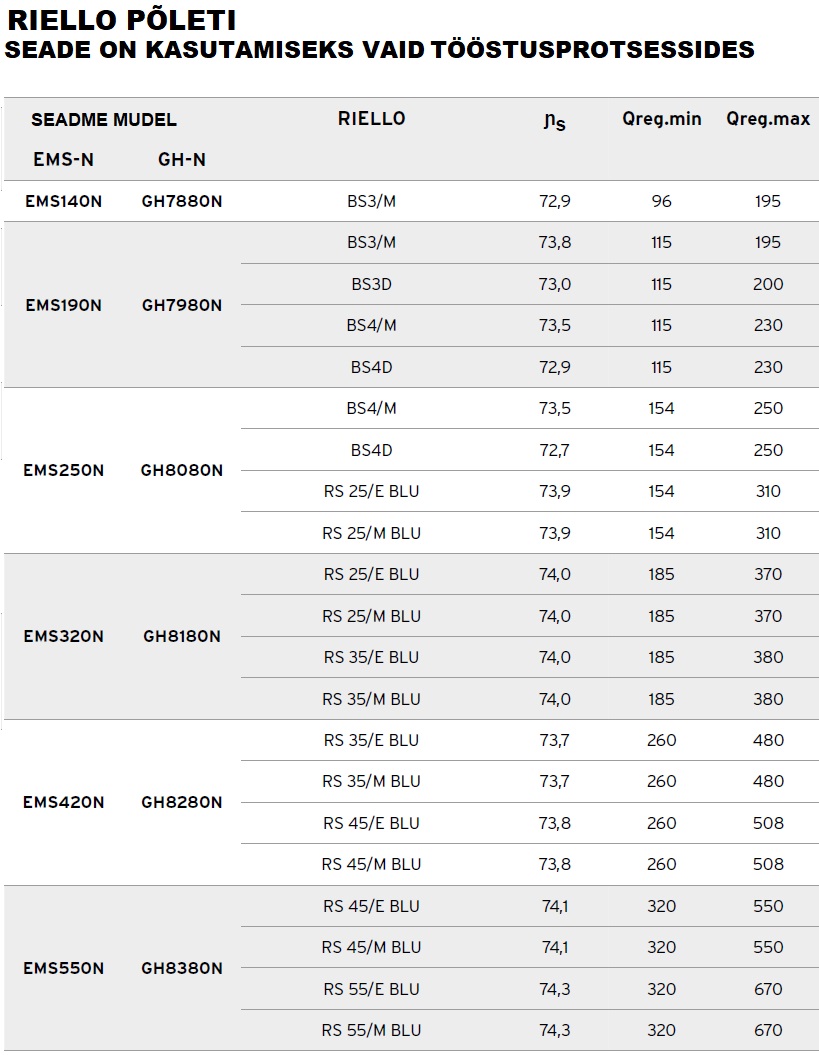Select the EMS420N model cell
The height and width of the screenshot is (1055, 819).
pyautogui.click(x=64, y=802)
